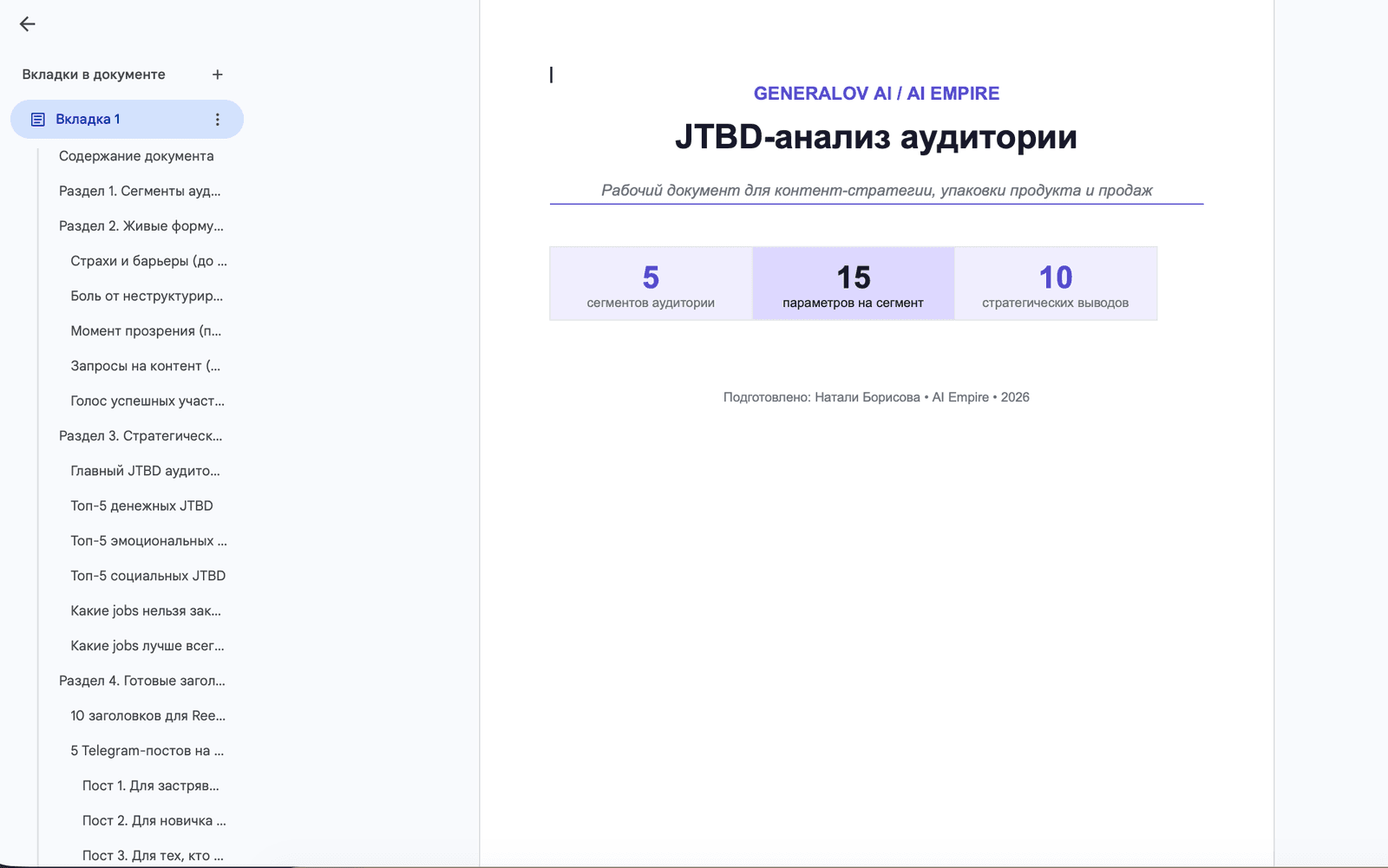Screen dimensions: 1388x868
Task: Jump to Пост 3. Для тех, кто outline item
Action: [153, 856]
